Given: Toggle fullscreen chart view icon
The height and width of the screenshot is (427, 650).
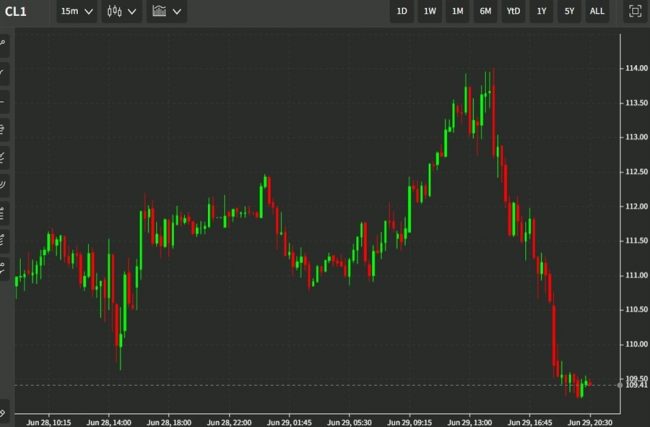Looking at the screenshot, I should point(634,12).
